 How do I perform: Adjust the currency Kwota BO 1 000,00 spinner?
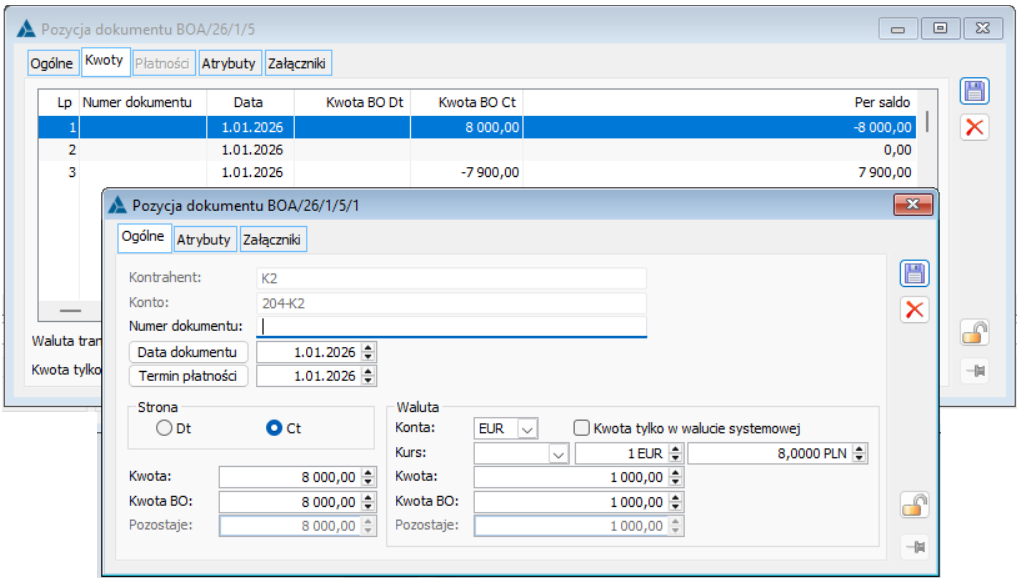[676, 502]
